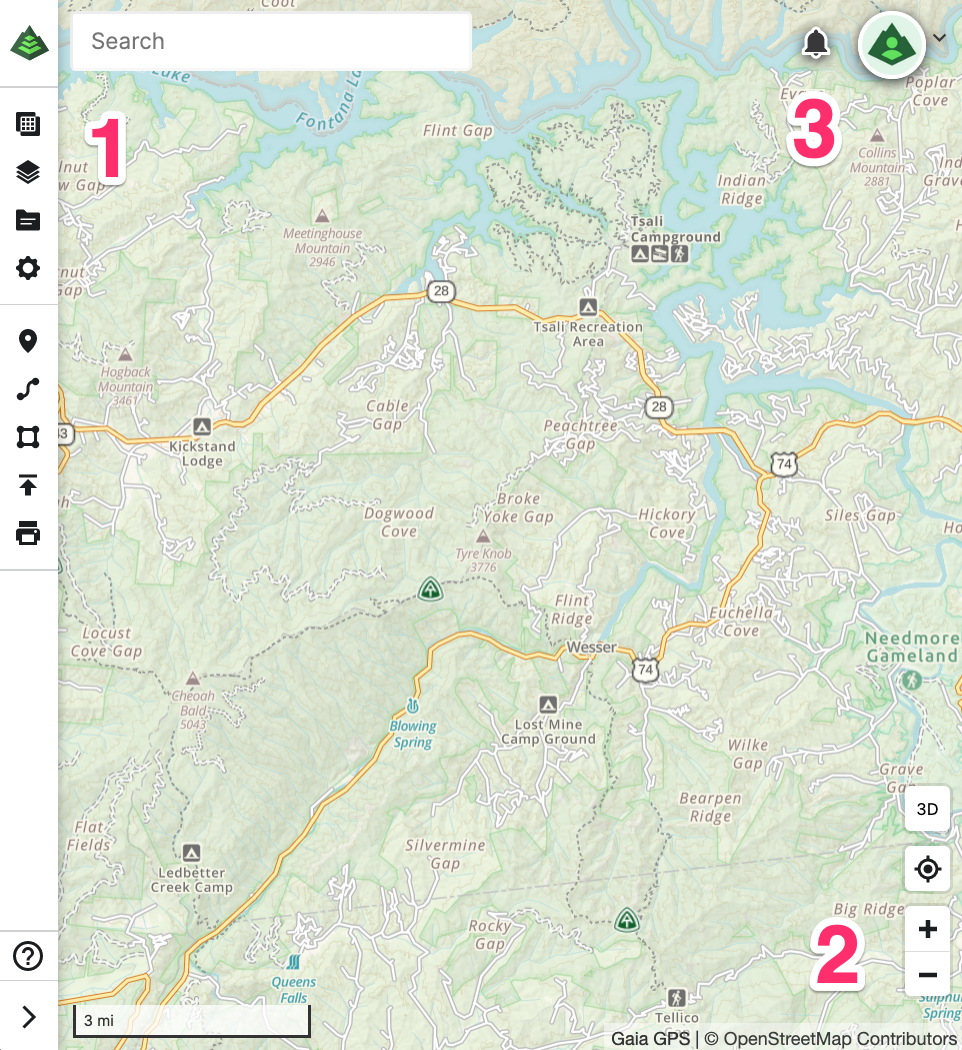This screenshot has width=962, height=1050.
Task: Click the profile avatar menu
Action: pos(892,45)
